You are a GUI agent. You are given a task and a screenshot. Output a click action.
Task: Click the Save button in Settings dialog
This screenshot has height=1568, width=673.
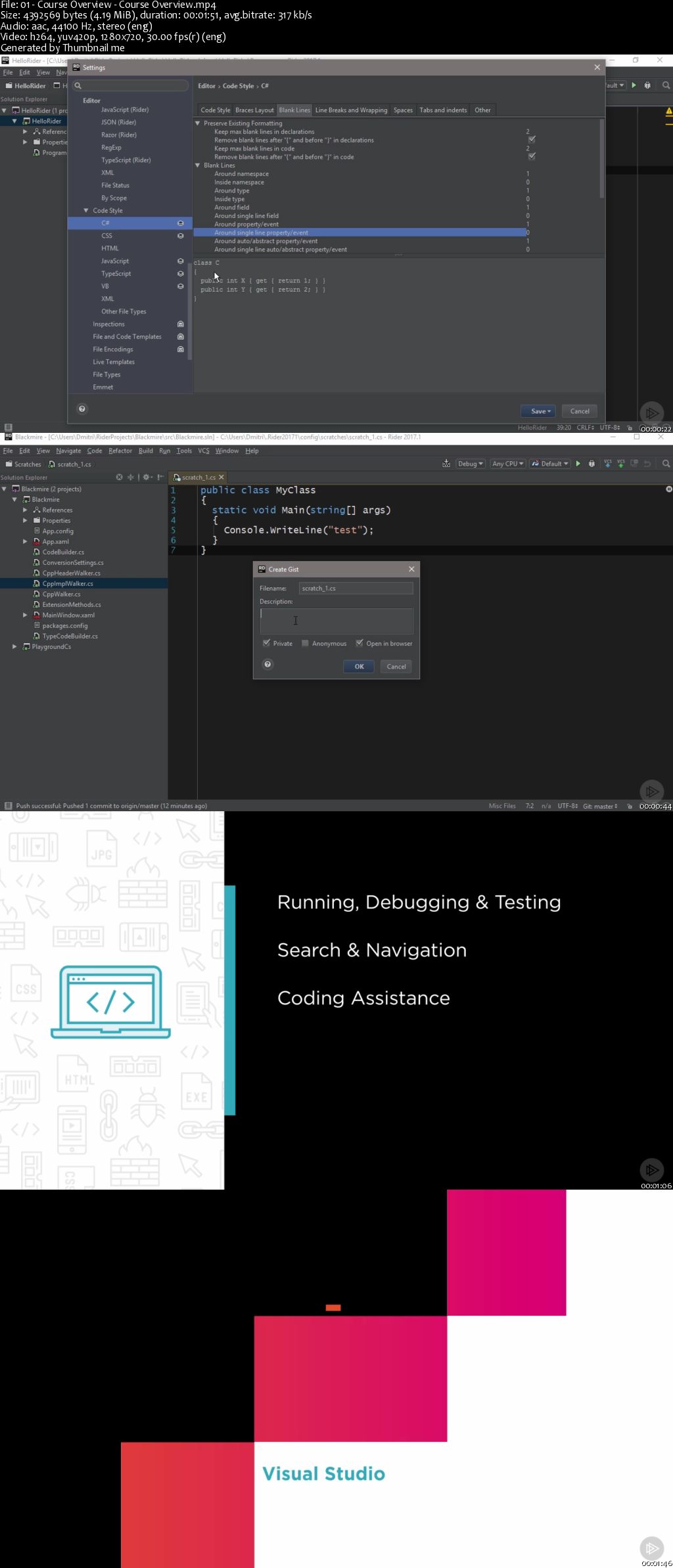coord(539,411)
